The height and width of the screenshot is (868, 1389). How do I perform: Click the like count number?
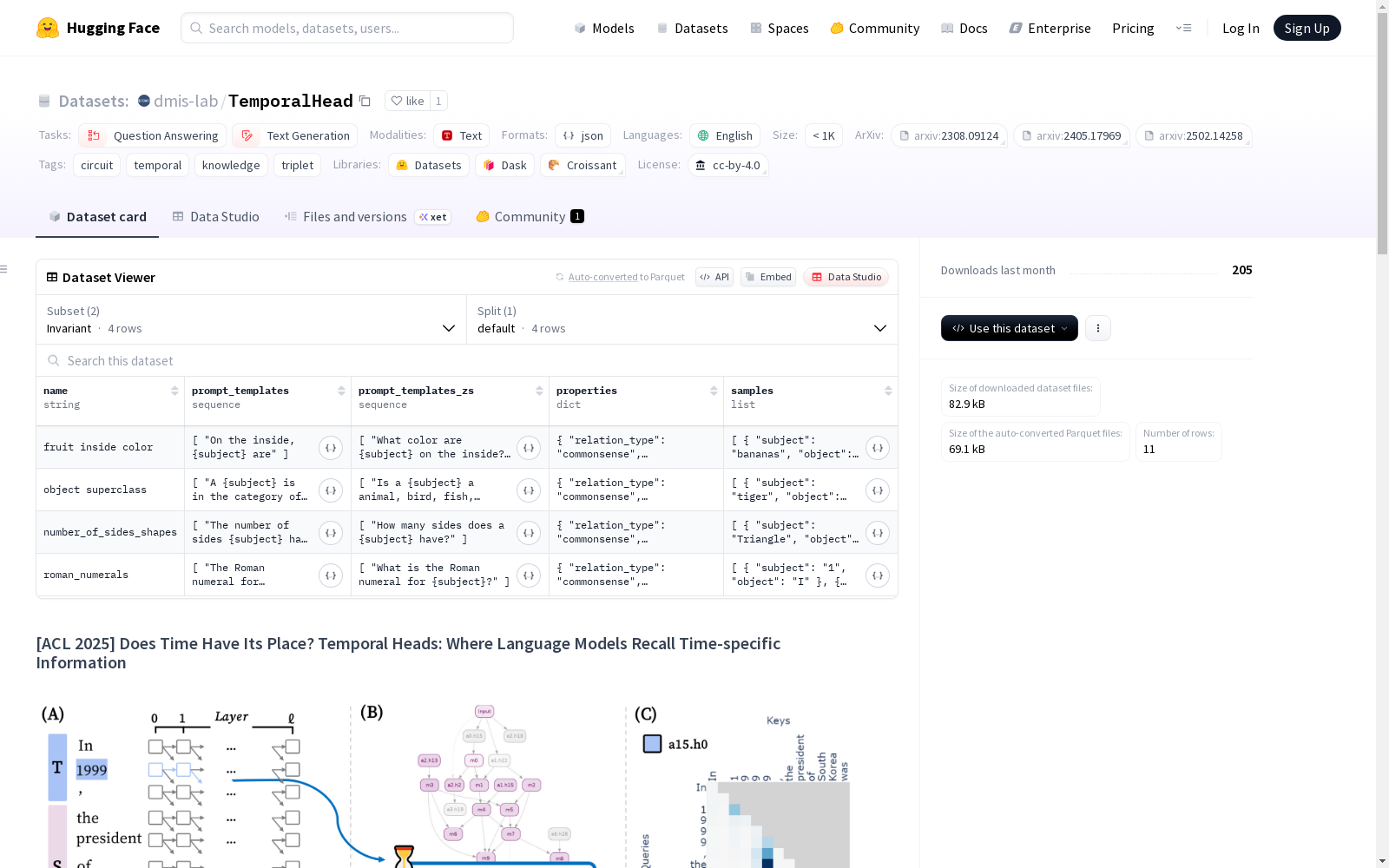tap(438, 101)
